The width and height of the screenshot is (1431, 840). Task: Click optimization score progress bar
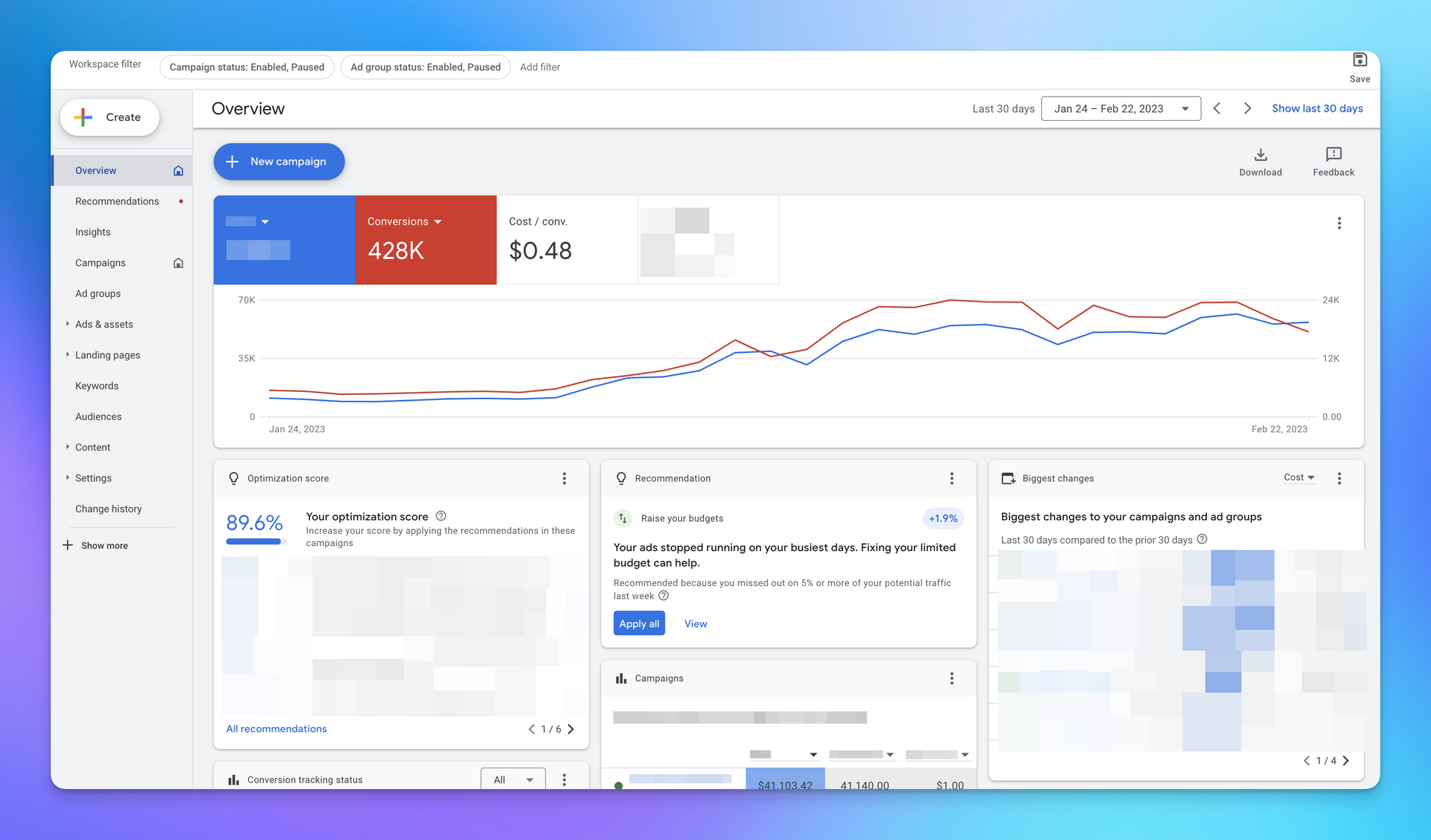click(x=256, y=542)
